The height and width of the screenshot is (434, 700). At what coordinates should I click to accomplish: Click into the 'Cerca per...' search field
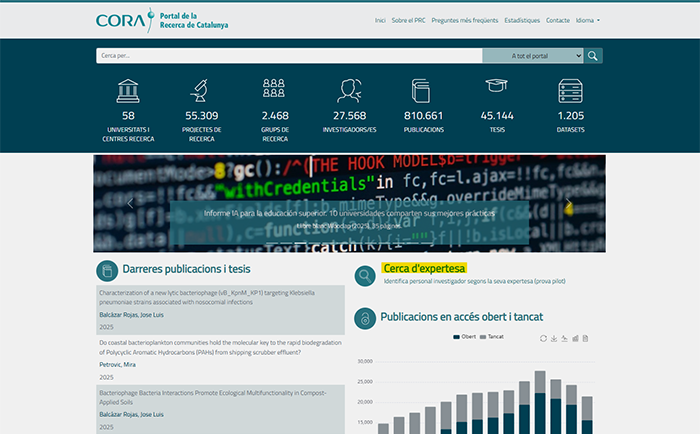pos(288,56)
